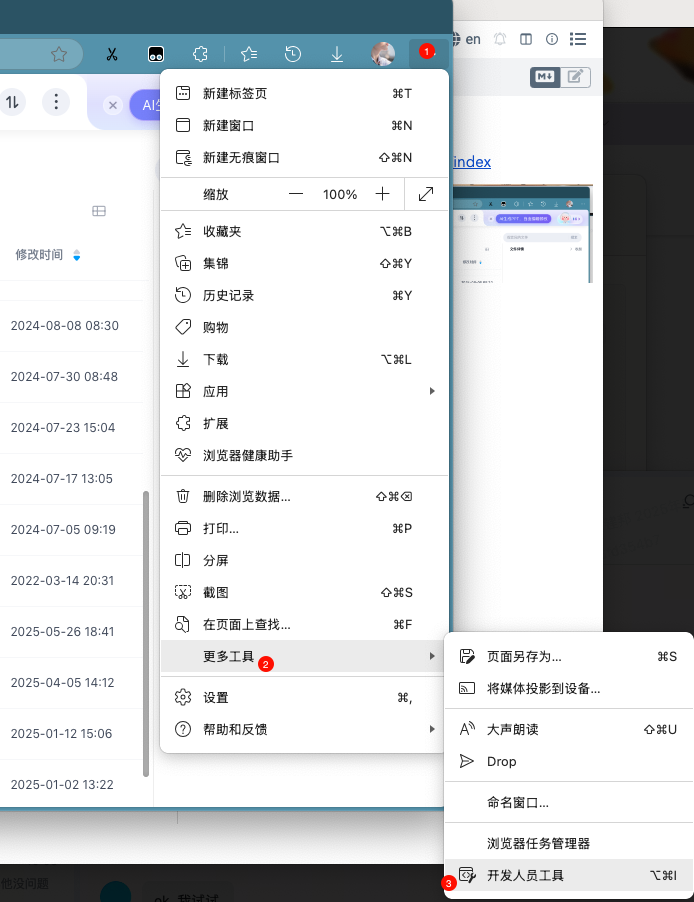Image resolution: width=694 pixels, height=902 pixels.
Task: Select 删除浏览数据... menu item
Action: click(x=304, y=496)
